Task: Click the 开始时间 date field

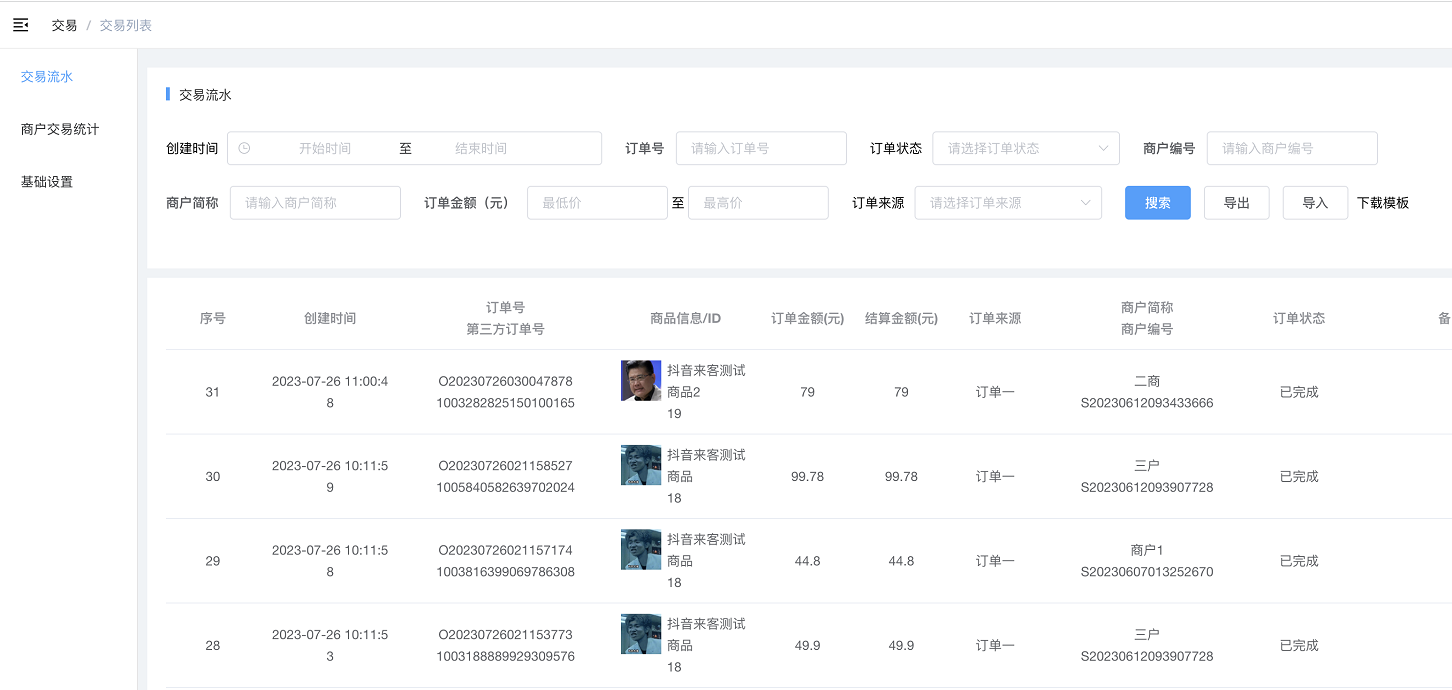Action: 325,148
